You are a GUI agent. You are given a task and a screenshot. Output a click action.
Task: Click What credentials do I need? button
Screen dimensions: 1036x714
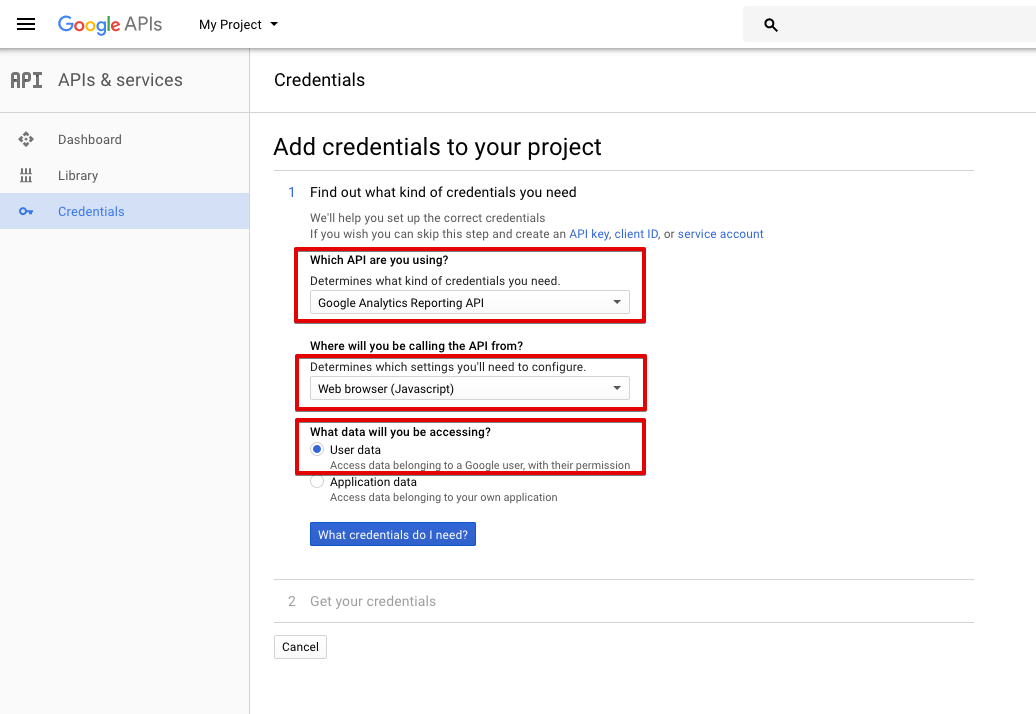392,534
